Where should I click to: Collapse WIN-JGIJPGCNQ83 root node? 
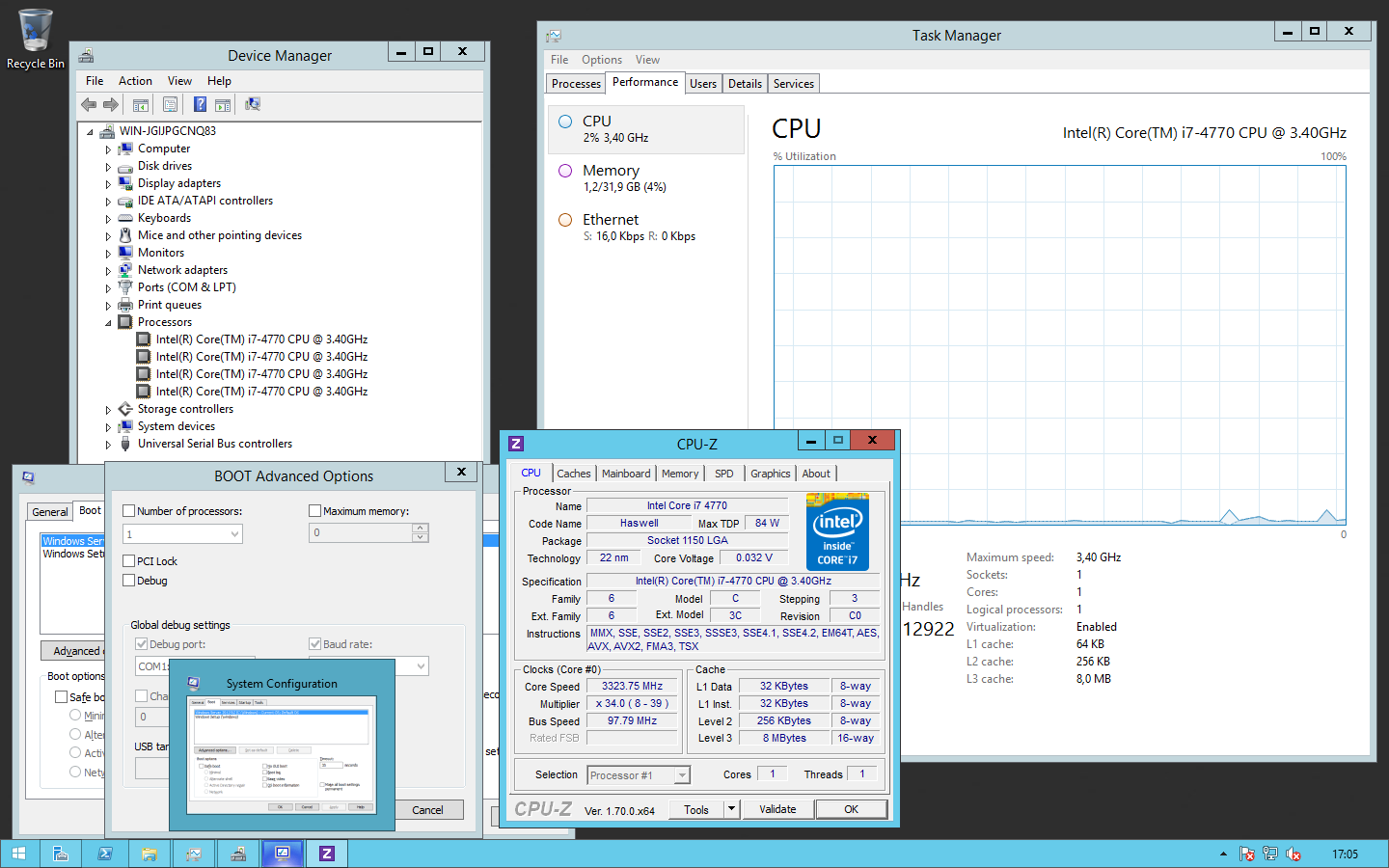click(x=90, y=132)
